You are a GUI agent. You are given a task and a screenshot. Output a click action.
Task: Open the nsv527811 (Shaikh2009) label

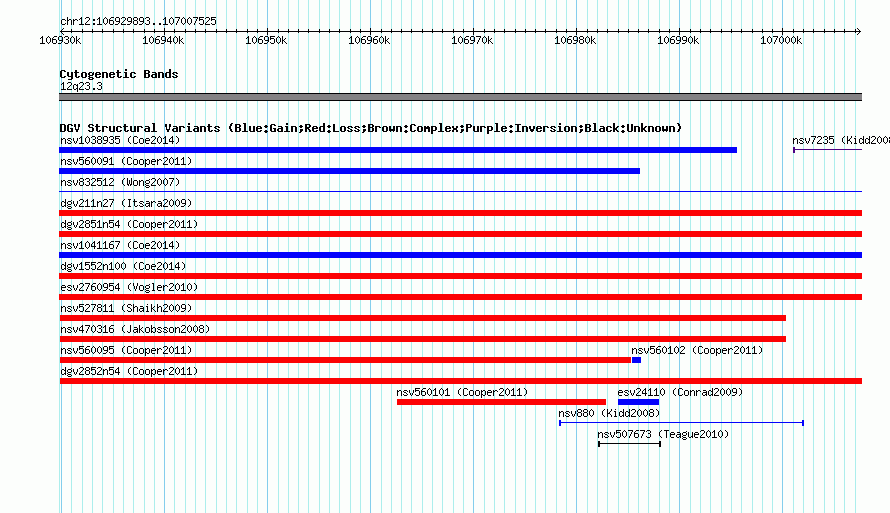pos(126,308)
